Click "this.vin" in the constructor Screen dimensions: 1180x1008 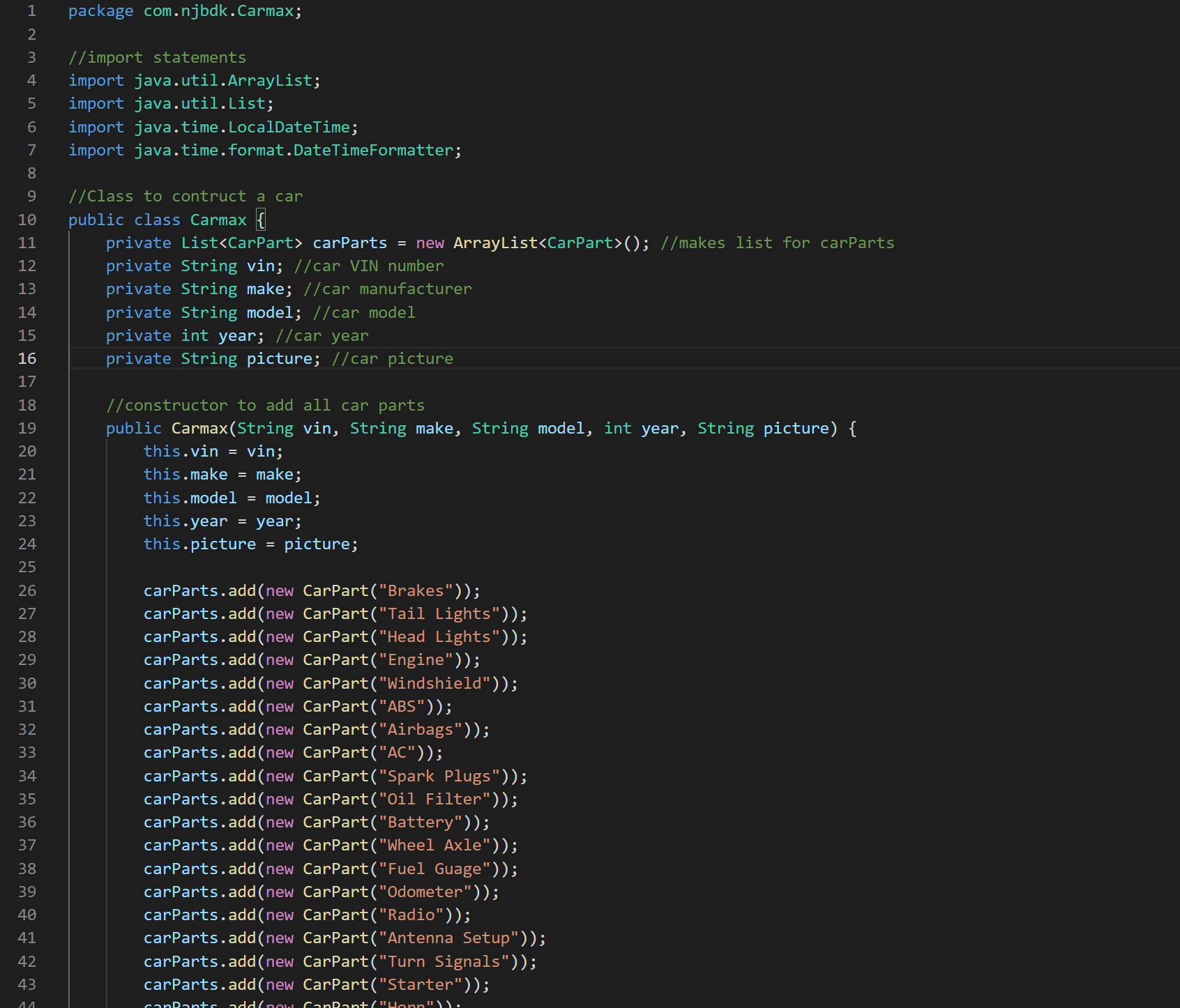(181, 451)
